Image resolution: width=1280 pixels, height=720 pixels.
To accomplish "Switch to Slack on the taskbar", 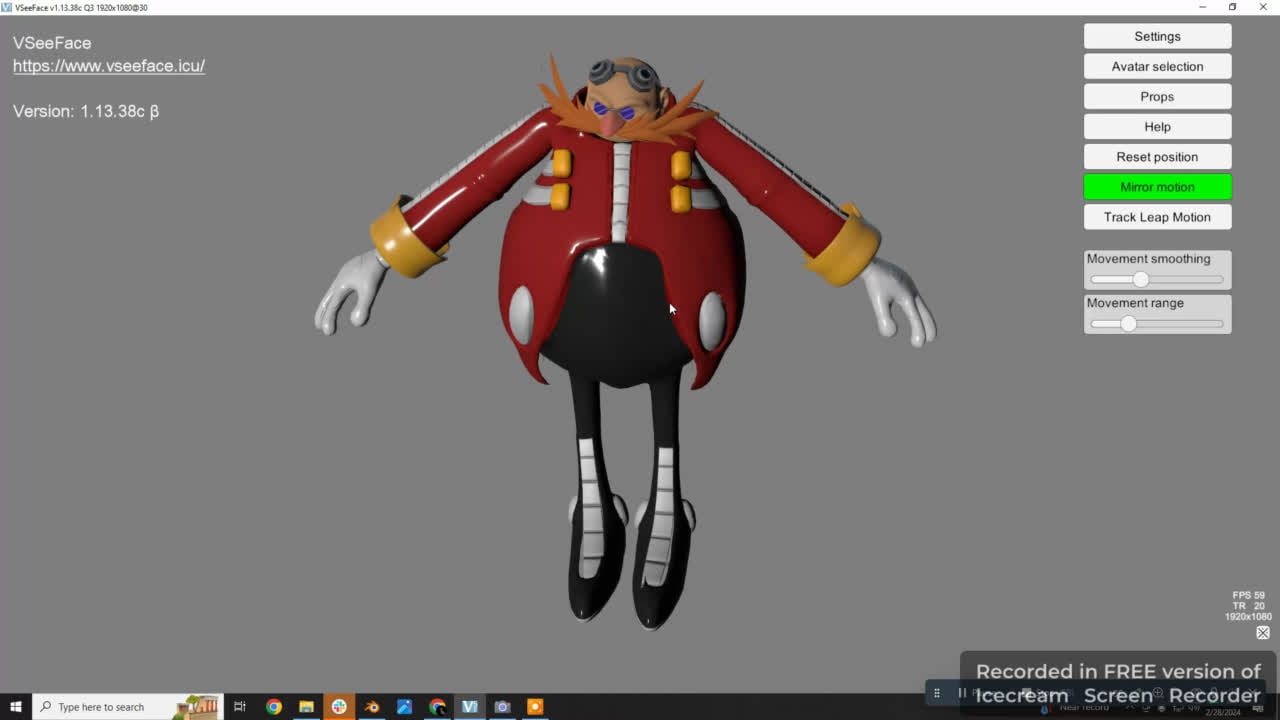I will [339, 707].
